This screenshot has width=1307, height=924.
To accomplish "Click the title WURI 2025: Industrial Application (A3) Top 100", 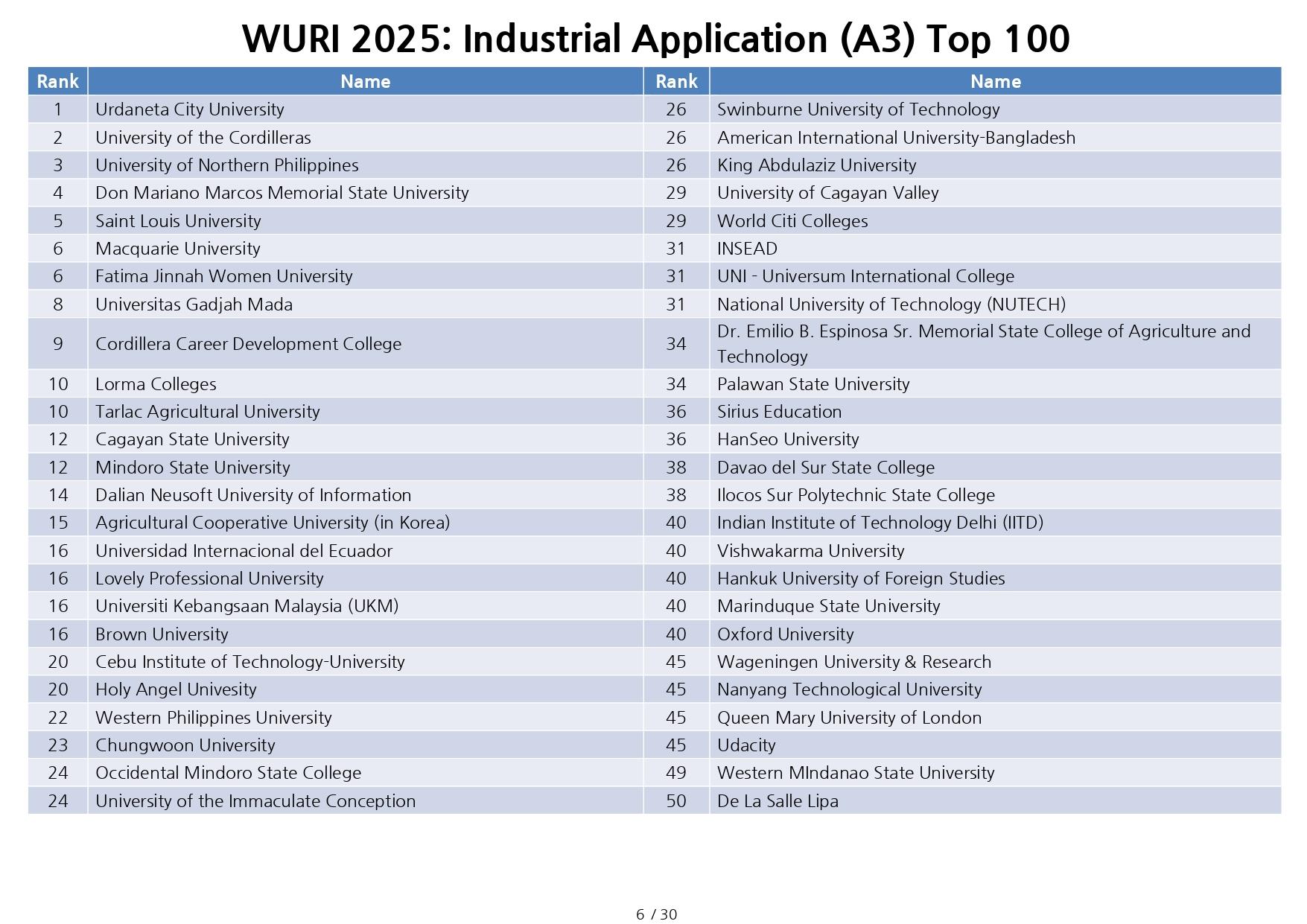I will [656, 39].
